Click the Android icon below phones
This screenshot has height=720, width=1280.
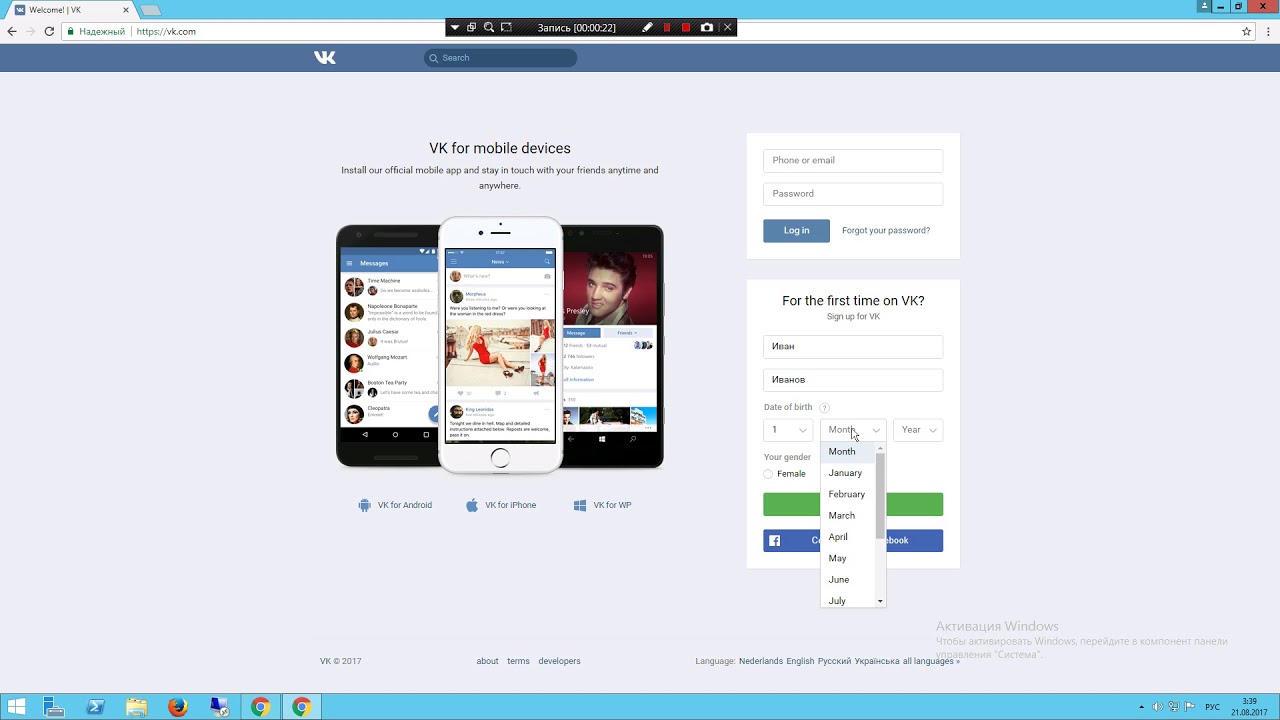pyautogui.click(x=364, y=505)
